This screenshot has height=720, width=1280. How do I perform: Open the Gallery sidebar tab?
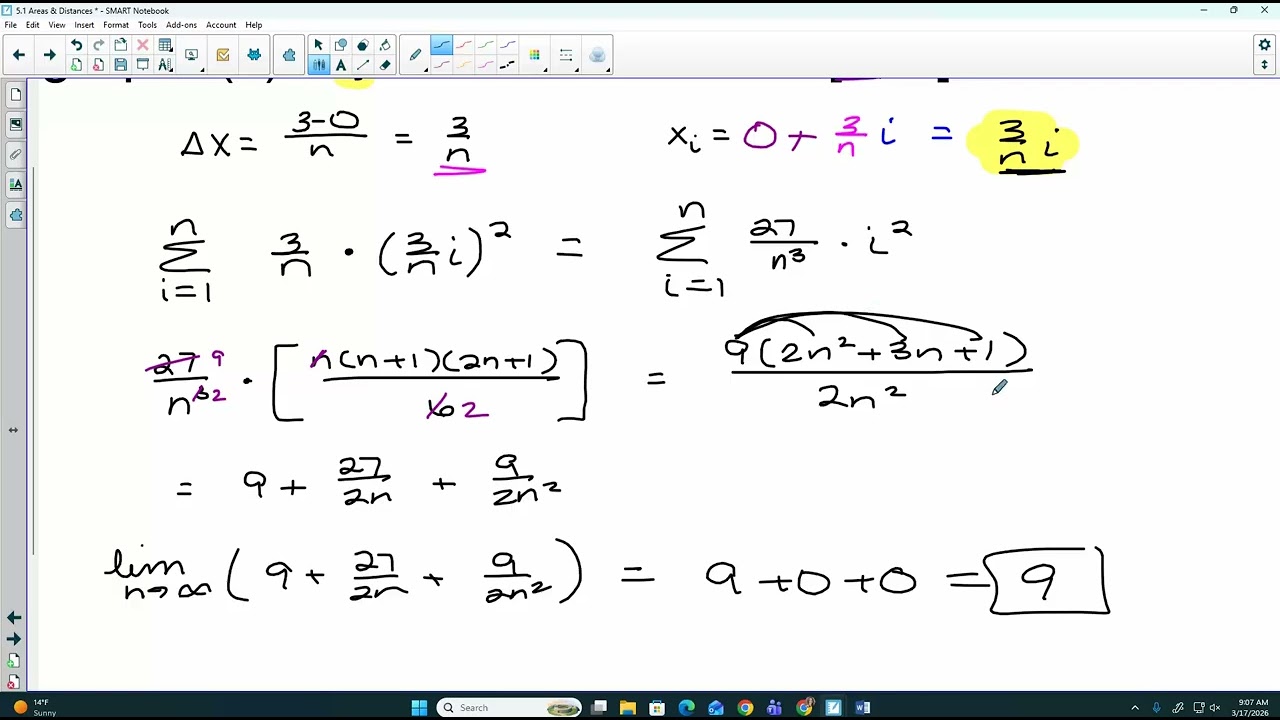click(x=15, y=125)
